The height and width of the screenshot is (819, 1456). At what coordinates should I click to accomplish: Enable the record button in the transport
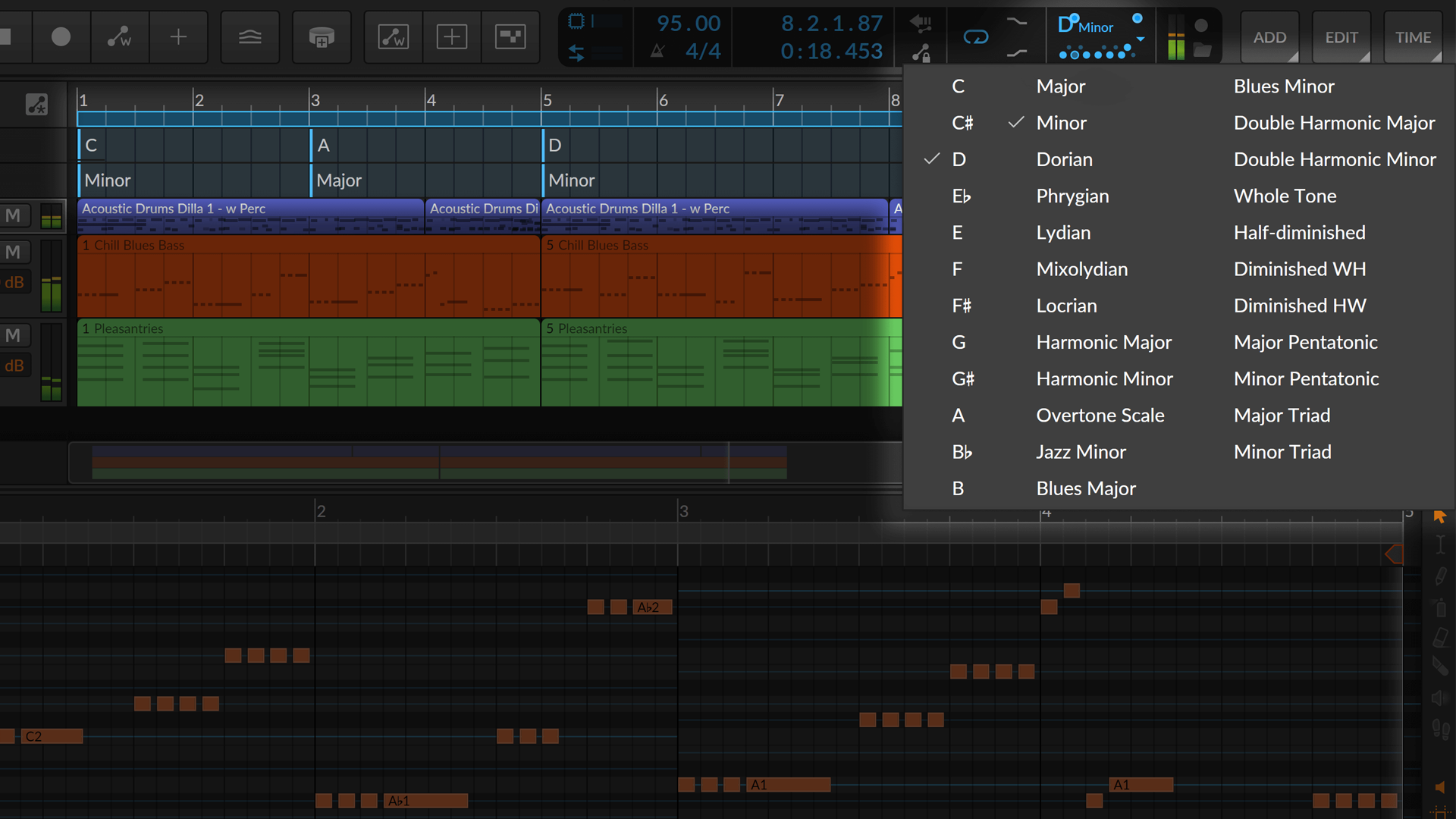pyautogui.click(x=61, y=36)
